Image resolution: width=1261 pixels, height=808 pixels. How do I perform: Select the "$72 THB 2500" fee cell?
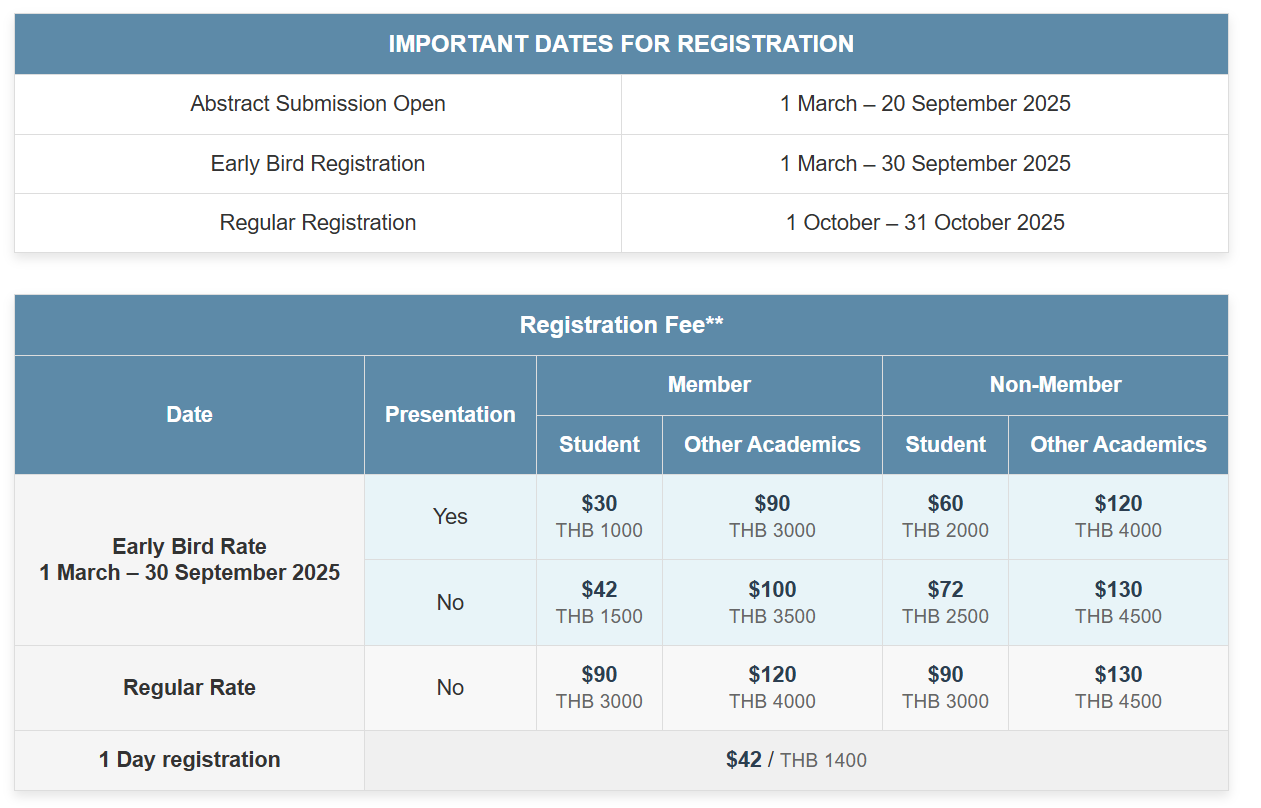tap(945, 602)
